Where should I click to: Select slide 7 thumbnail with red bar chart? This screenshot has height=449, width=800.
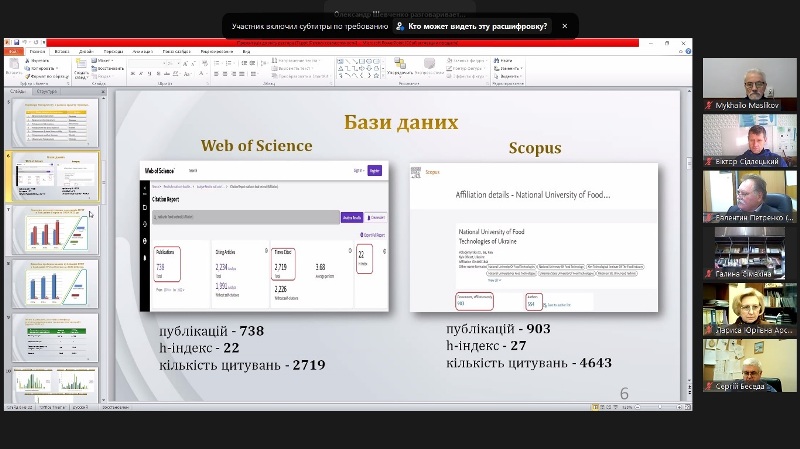(x=55, y=230)
